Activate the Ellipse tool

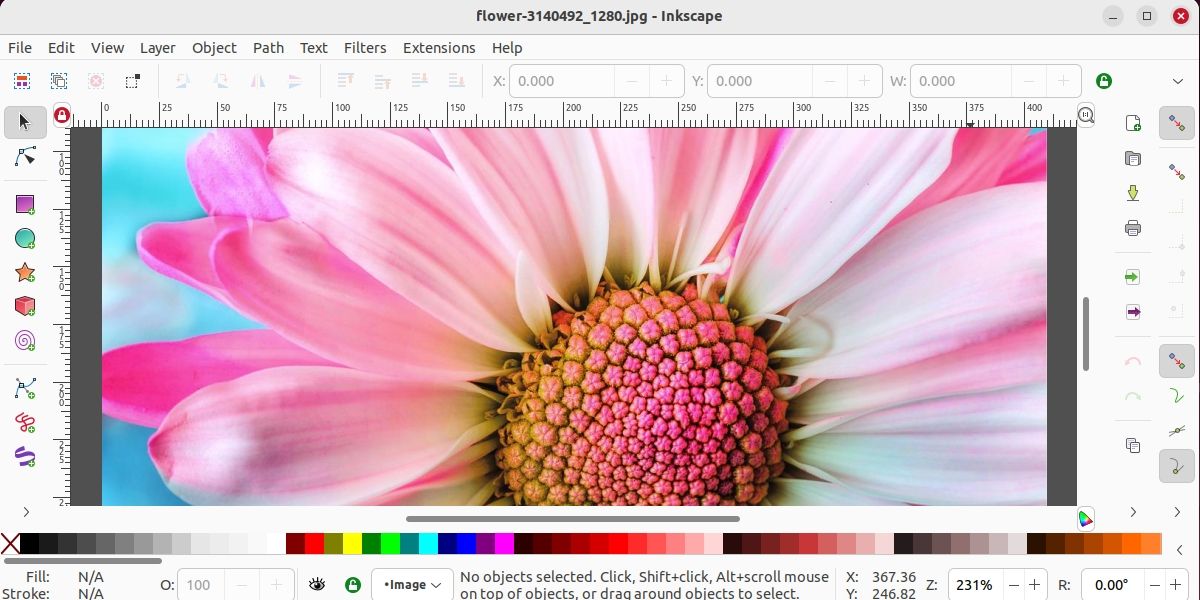[x=22, y=238]
